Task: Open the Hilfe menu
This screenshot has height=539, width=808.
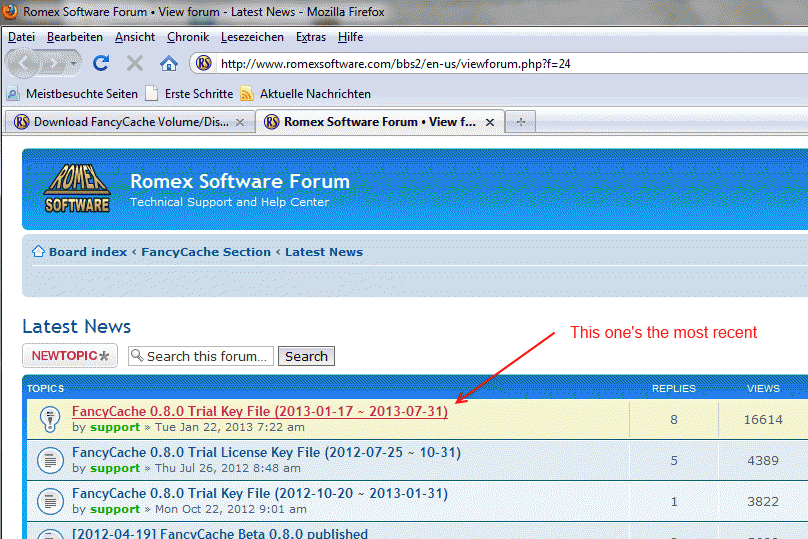Action: click(x=350, y=37)
